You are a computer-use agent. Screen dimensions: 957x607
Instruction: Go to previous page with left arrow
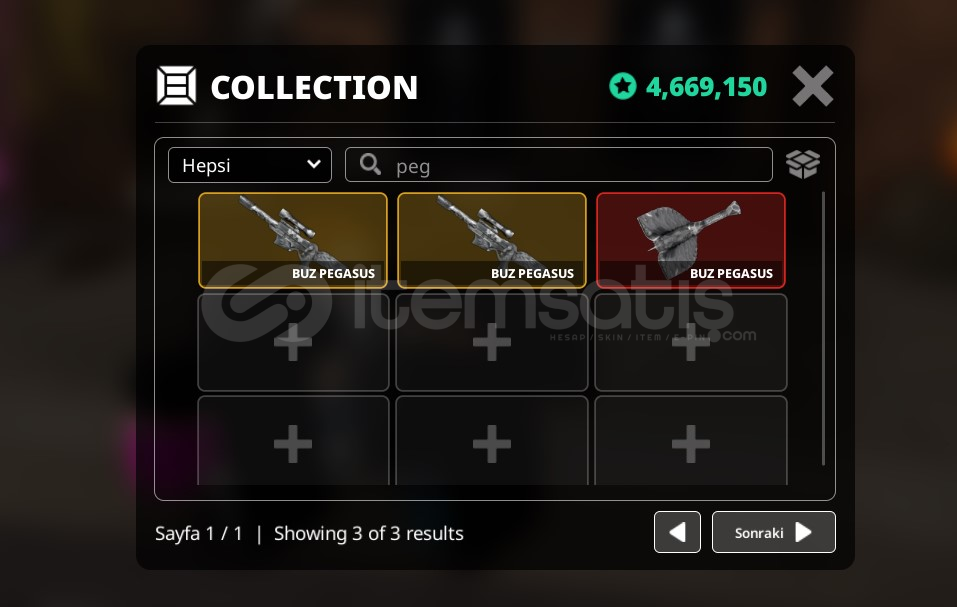point(677,532)
